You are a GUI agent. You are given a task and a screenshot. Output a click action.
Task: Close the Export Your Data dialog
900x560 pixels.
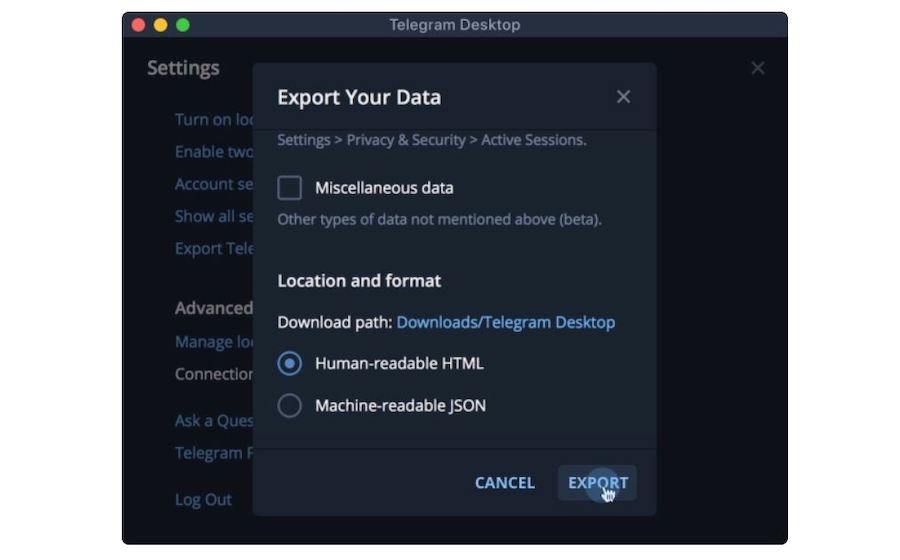623,97
